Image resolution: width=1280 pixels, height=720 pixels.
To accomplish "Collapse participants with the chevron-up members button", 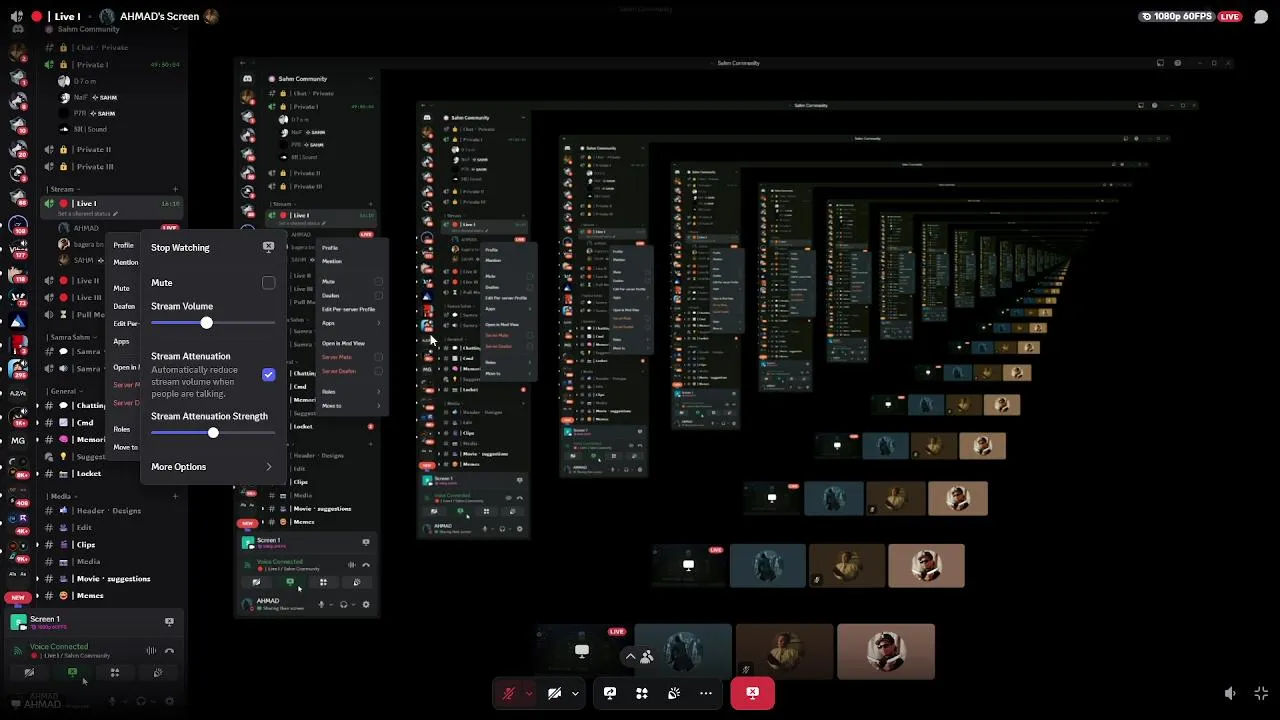I will pyautogui.click(x=638, y=657).
